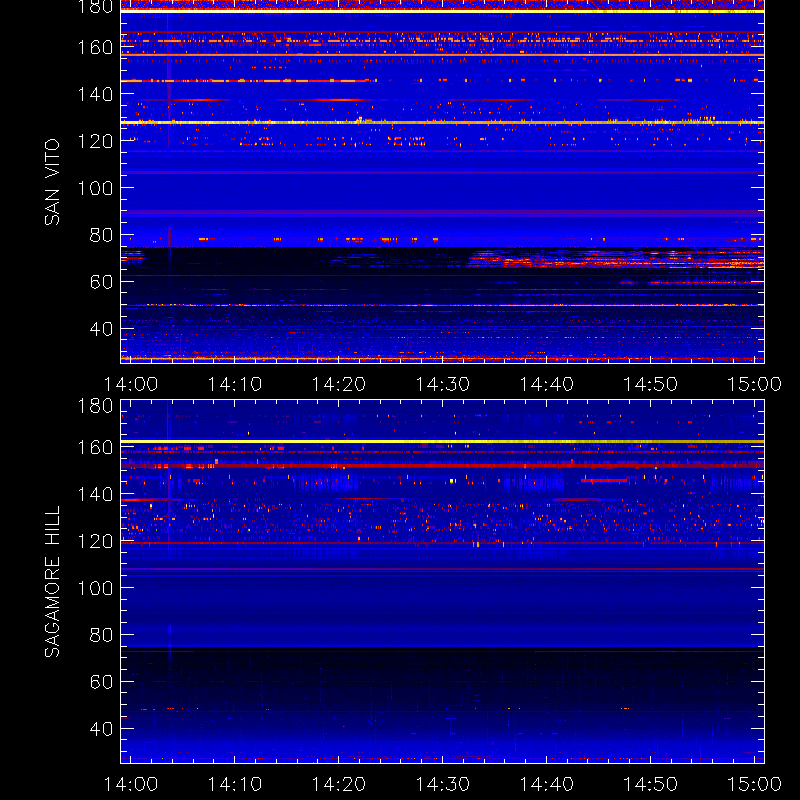
Task: Click the SAGAMORE HILL axis title
Action: point(52,582)
